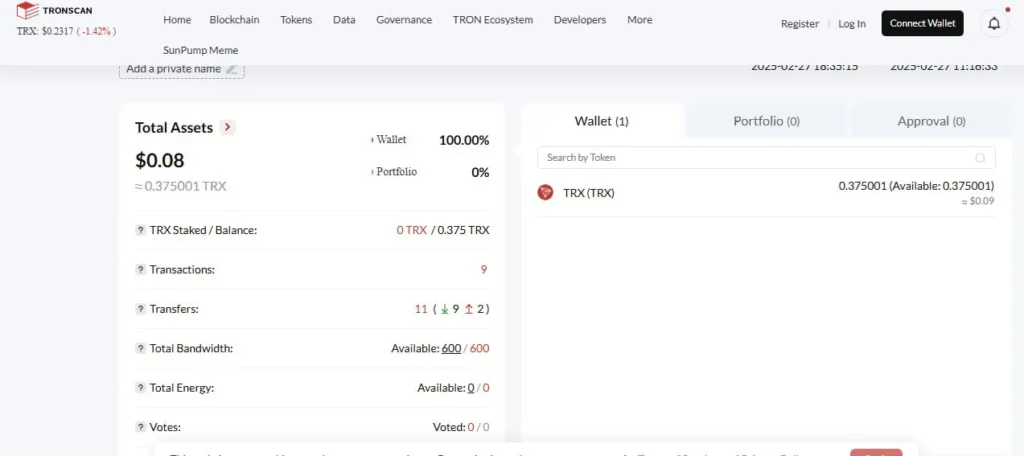Open the Blockchain dropdown menu
This screenshot has width=1024, height=456.
click(232, 20)
